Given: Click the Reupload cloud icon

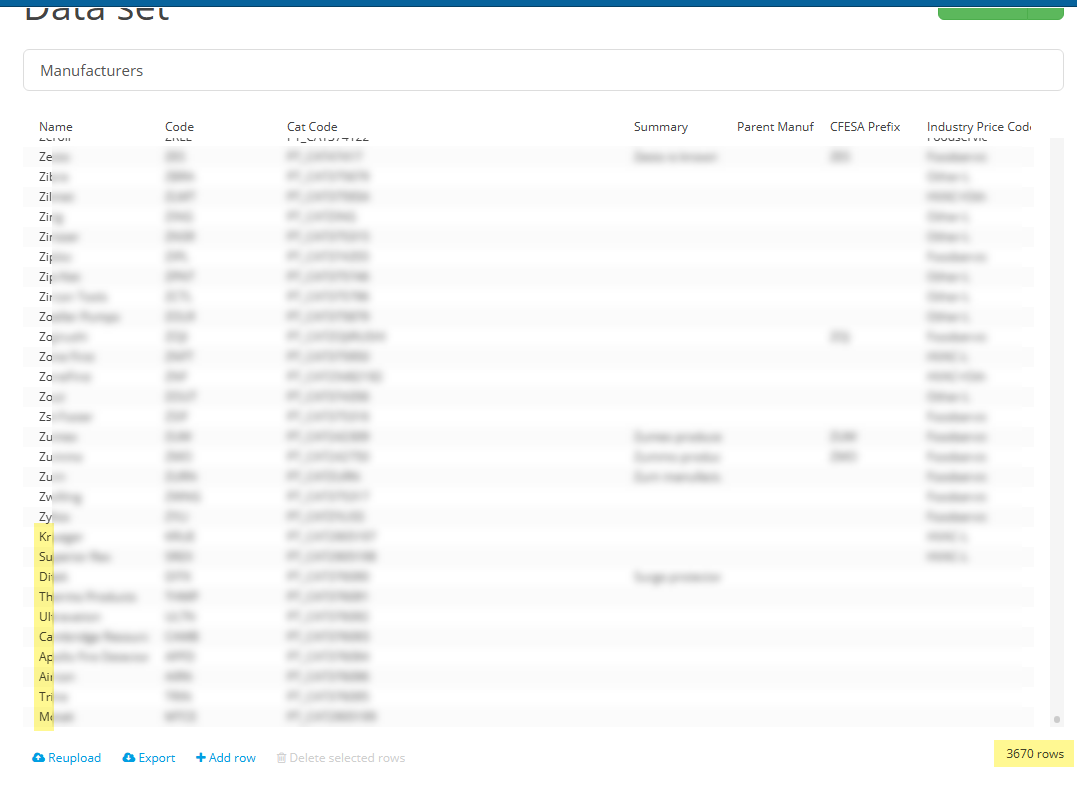Looking at the screenshot, I should point(39,758).
